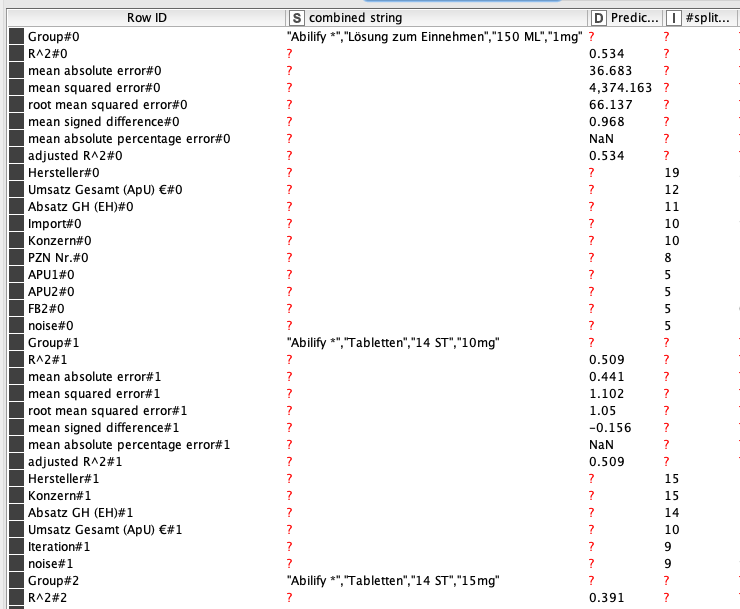This screenshot has height=609, width=740.
Task: Select the root mean squared error#0 row
Action: 108,105
